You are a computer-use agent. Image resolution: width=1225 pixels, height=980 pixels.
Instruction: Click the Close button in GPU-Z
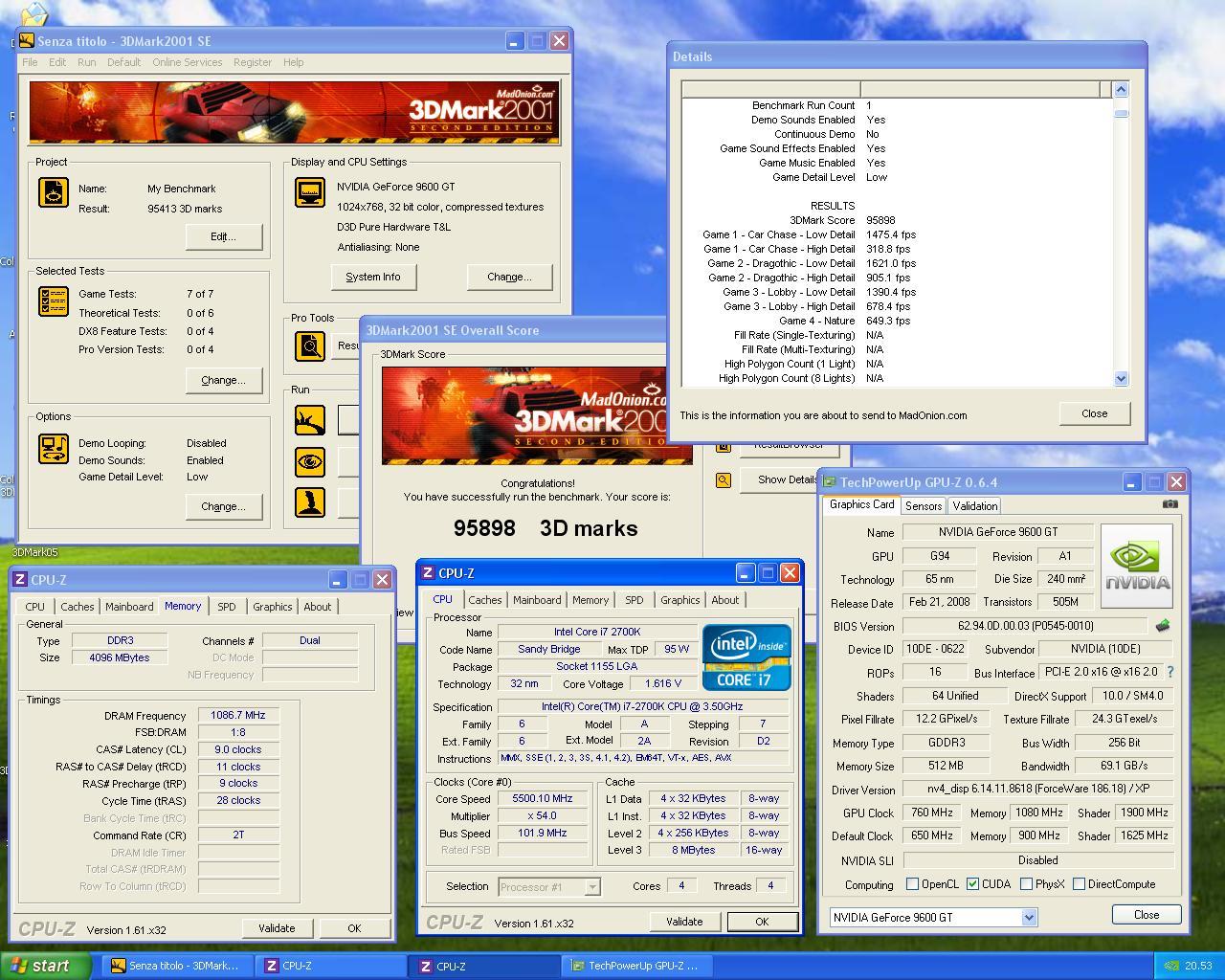(1146, 914)
